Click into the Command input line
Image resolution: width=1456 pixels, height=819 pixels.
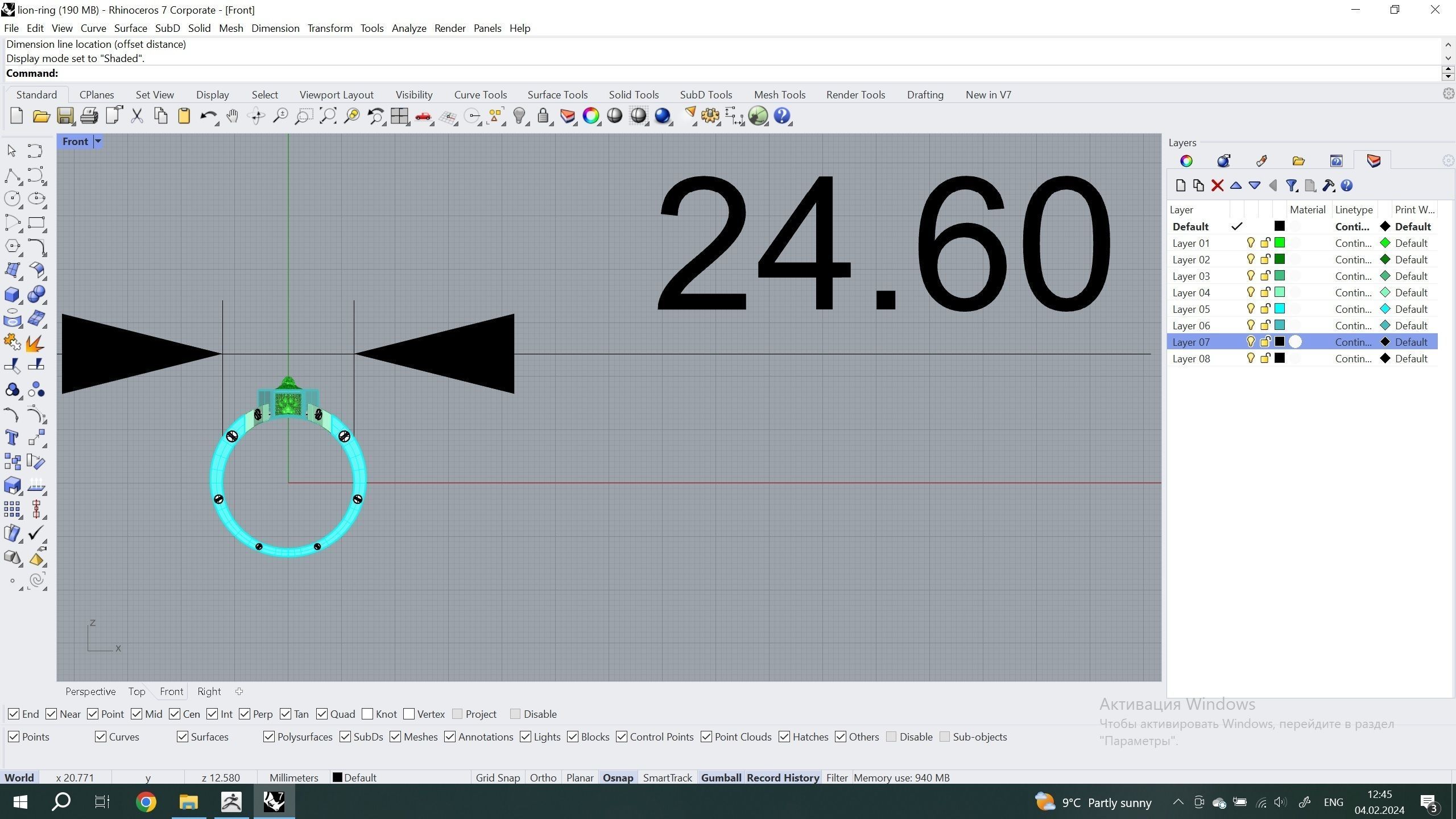pyautogui.click(x=739, y=73)
